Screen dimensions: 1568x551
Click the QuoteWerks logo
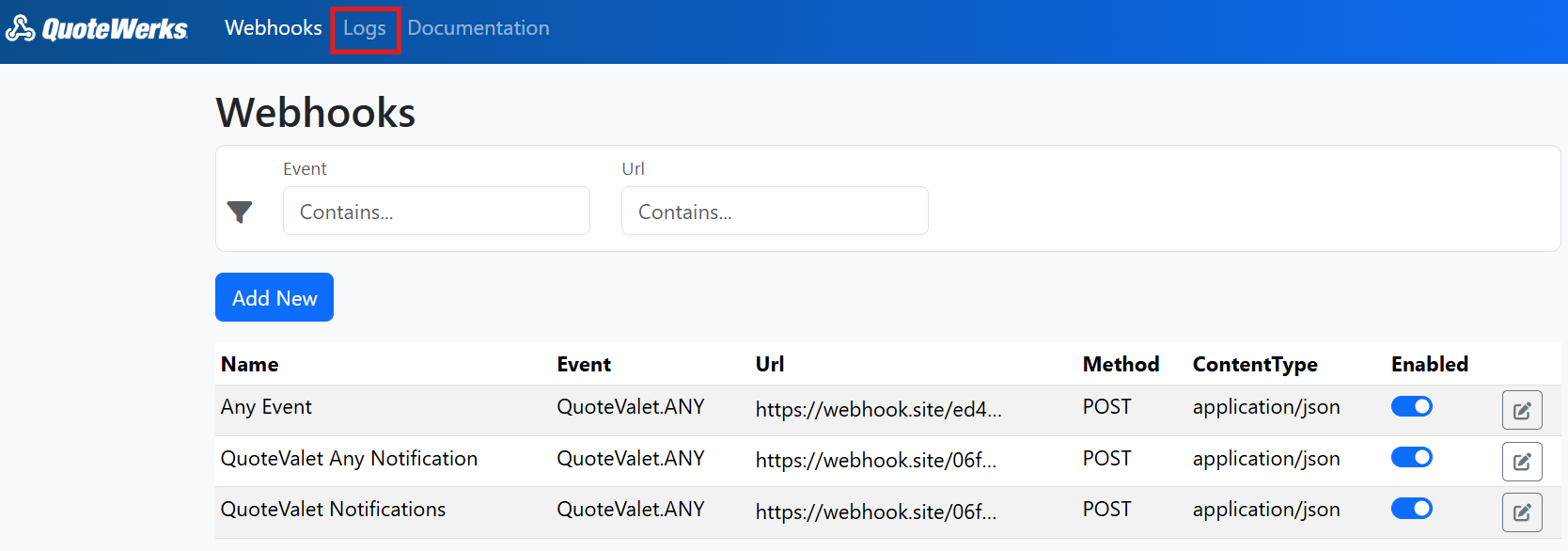(97, 29)
